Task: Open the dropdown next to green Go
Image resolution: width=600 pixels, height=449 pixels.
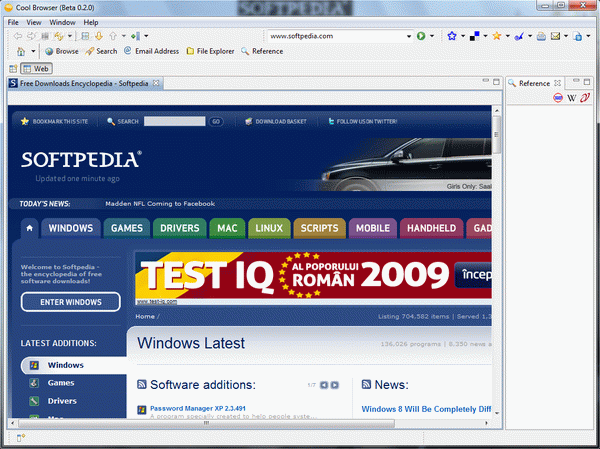Action: (432, 36)
